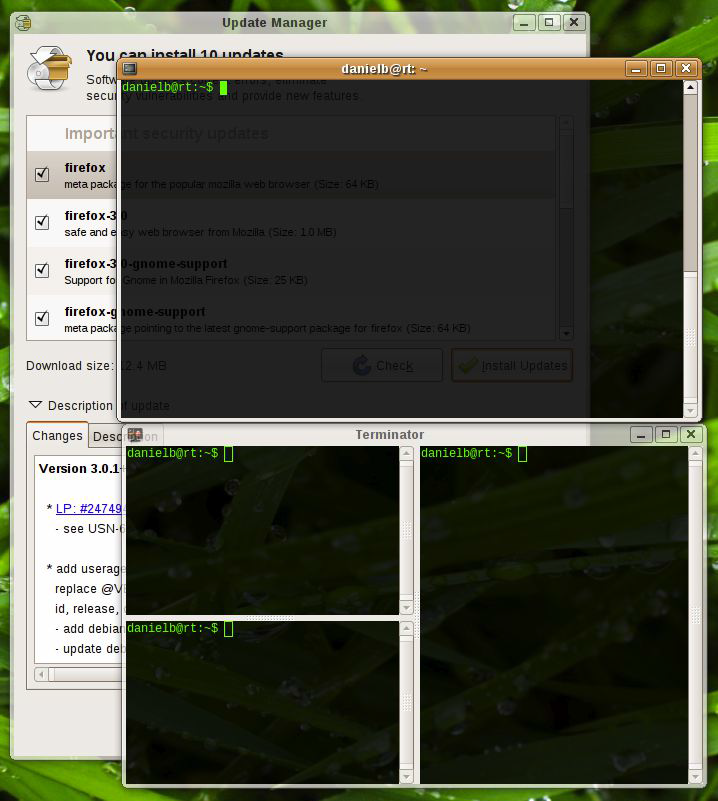Screen dimensions: 718x801
Task: Minimize the Terminator window
Action: click(x=641, y=435)
